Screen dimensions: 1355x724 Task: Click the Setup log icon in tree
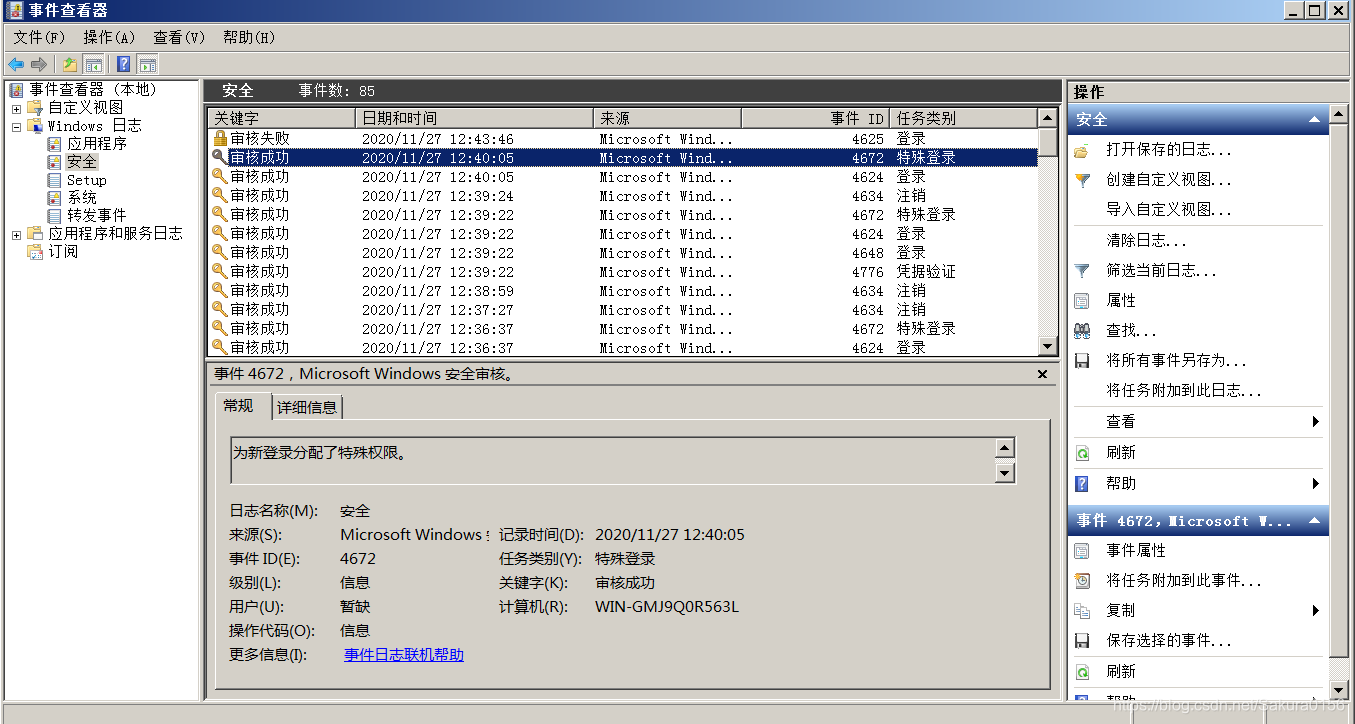click(54, 180)
